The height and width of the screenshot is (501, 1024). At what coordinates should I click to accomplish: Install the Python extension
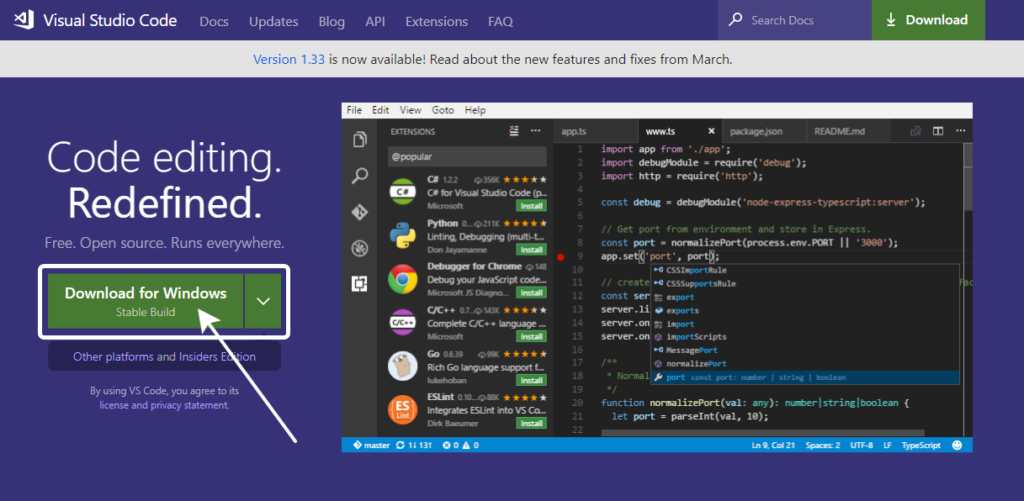click(532, 250)
